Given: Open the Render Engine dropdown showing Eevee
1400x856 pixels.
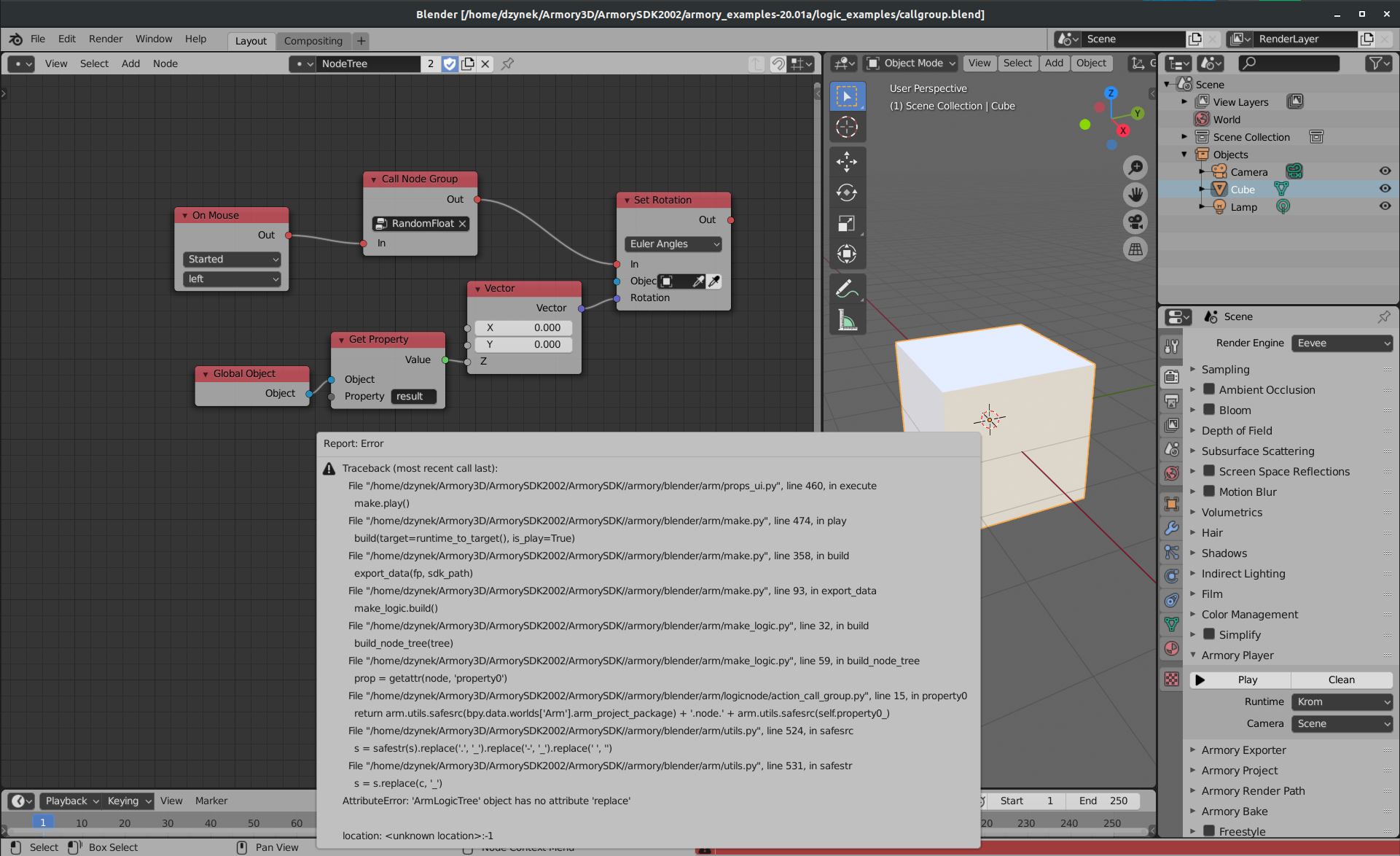Looking at the screenshot, I should 1342,343.
